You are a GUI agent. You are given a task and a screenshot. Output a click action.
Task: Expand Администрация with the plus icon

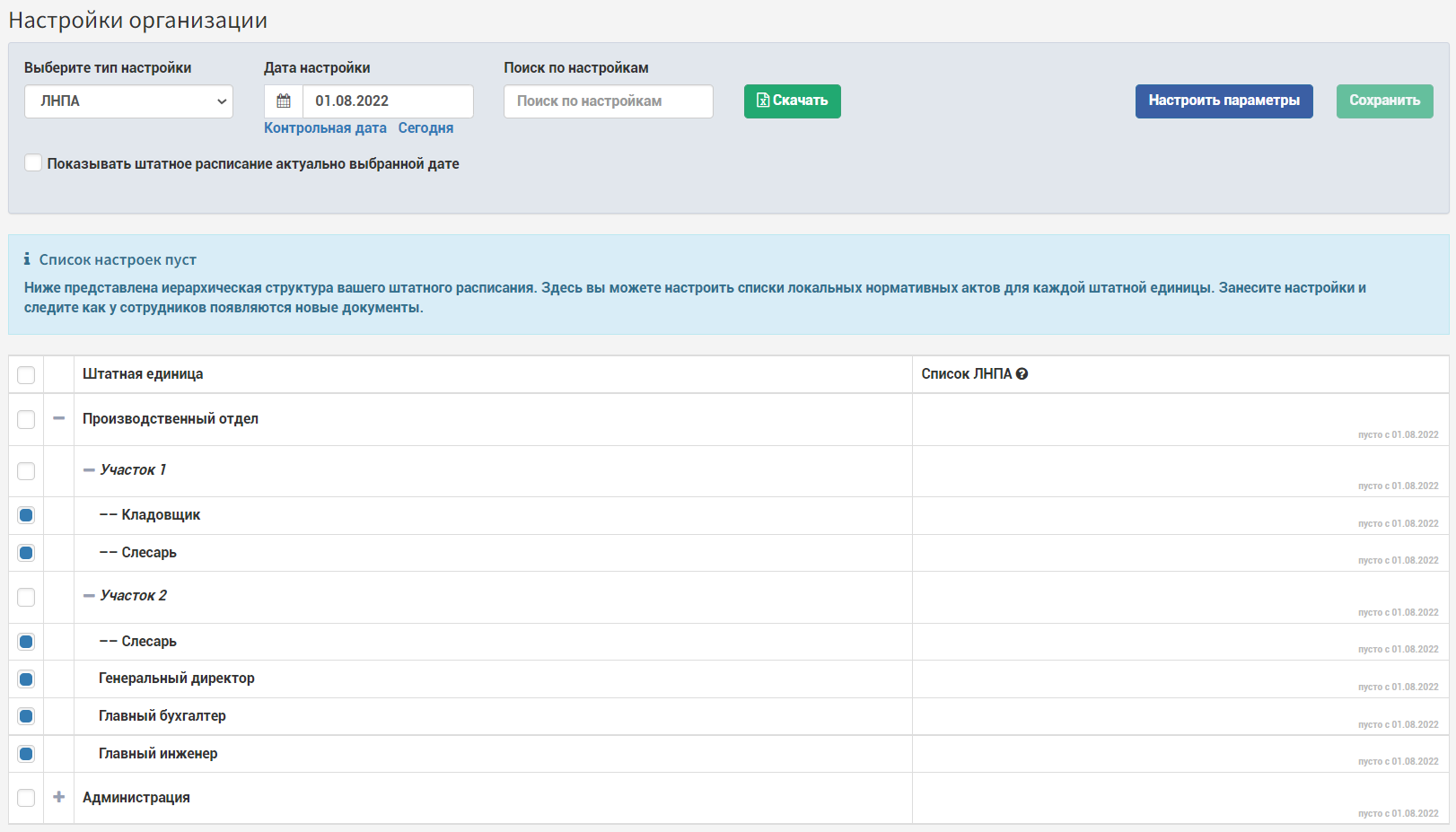click(59, 797)
